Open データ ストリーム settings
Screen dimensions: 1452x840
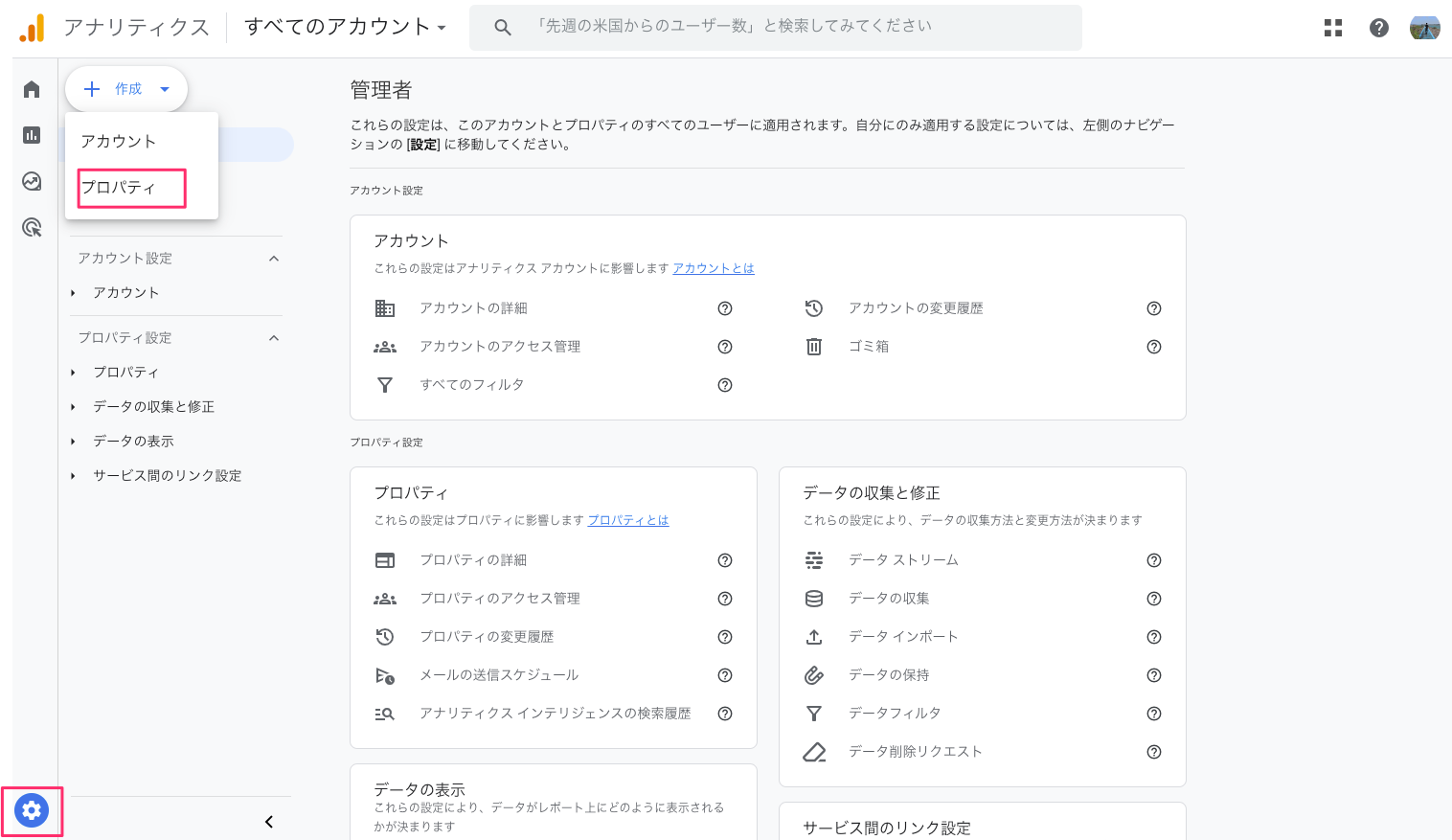(x=903, y=560)
